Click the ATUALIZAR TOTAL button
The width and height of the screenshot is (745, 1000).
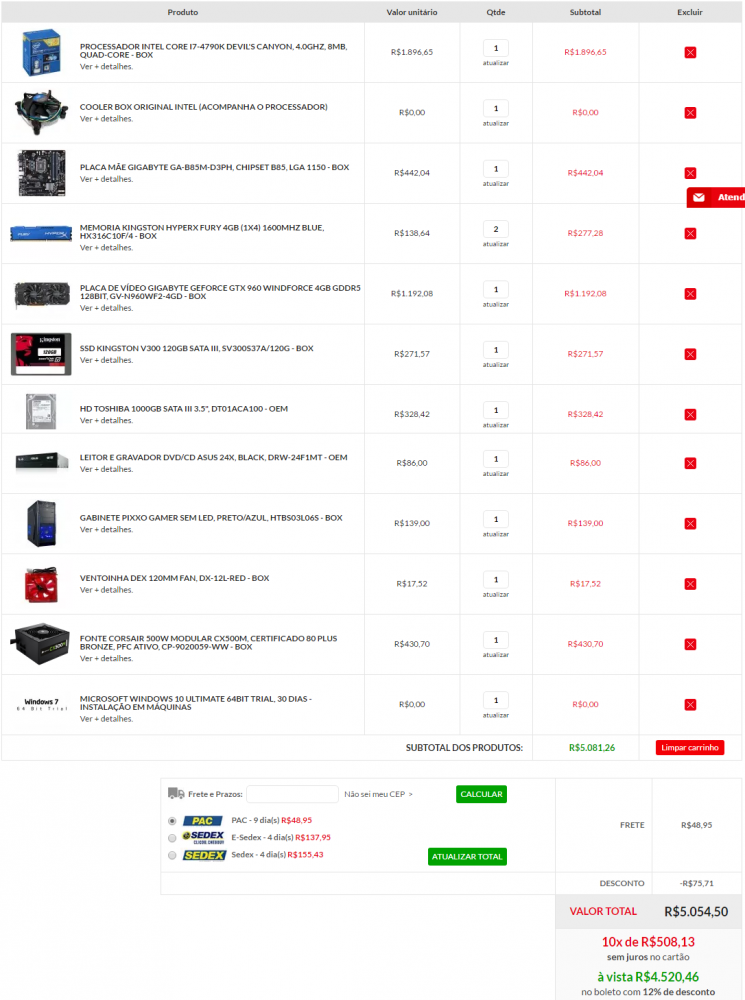[467, 857]
